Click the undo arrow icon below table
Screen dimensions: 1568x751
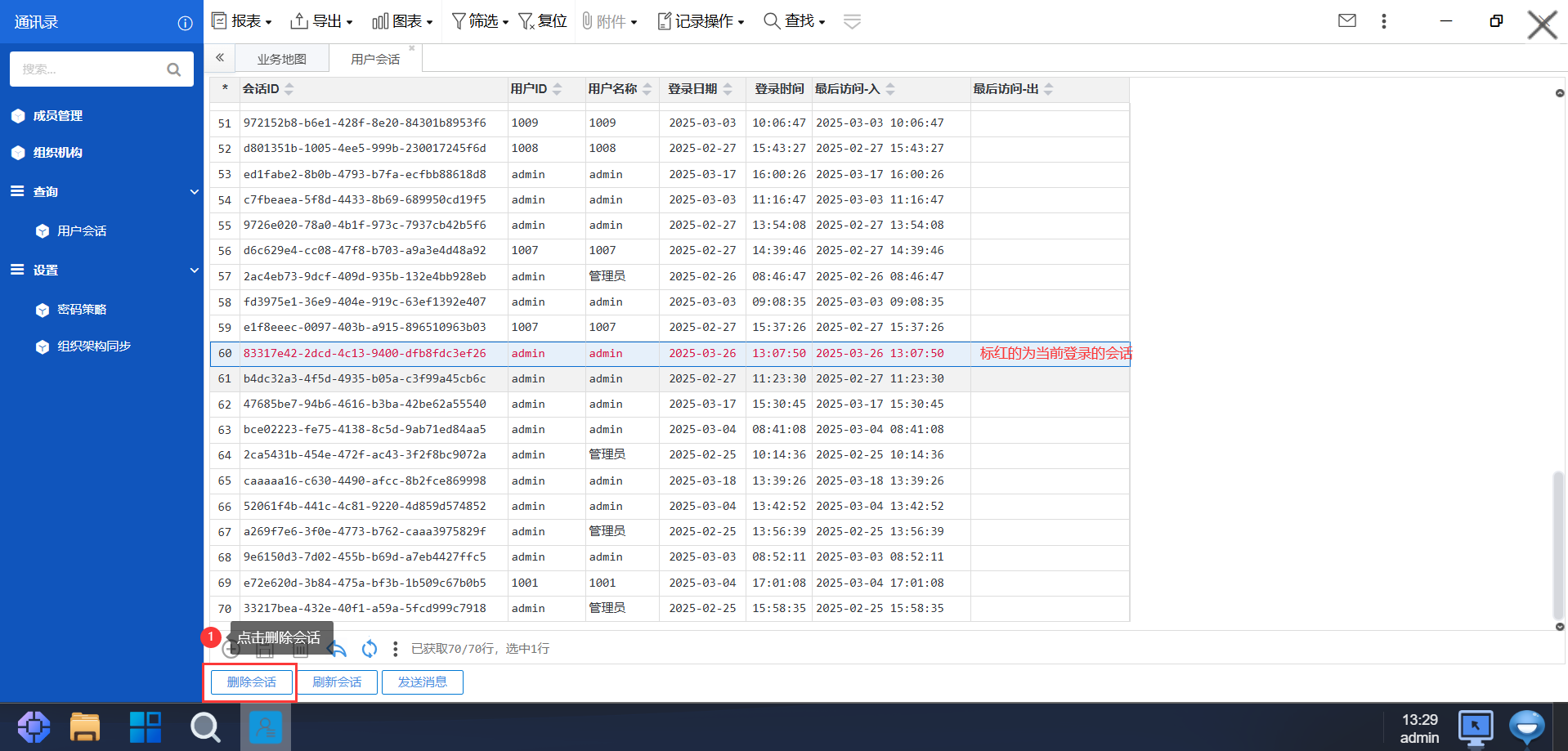tap(337, 649)
